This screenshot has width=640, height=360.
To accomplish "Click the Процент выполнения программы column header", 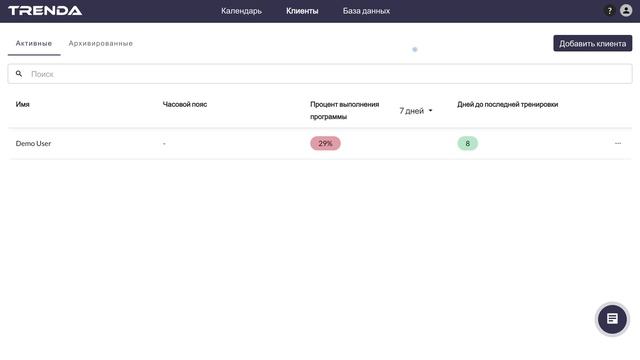I will tap(344, 110).
